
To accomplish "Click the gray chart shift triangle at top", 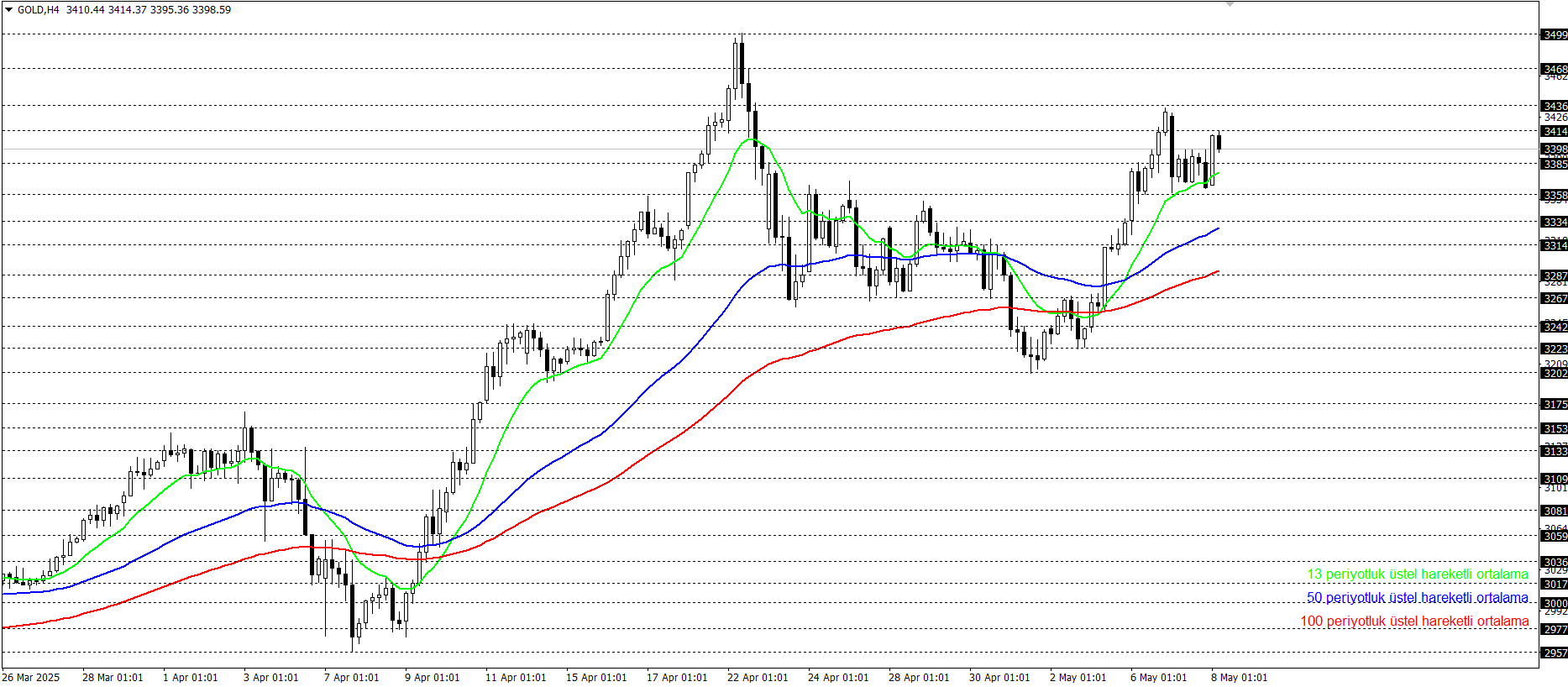I will point(1230,4).
